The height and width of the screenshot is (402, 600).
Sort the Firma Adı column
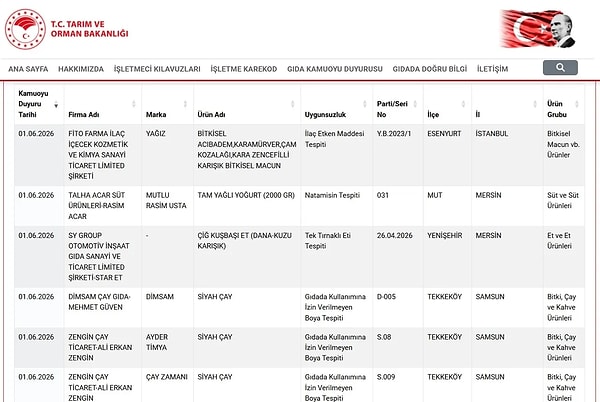coord(134,104)
